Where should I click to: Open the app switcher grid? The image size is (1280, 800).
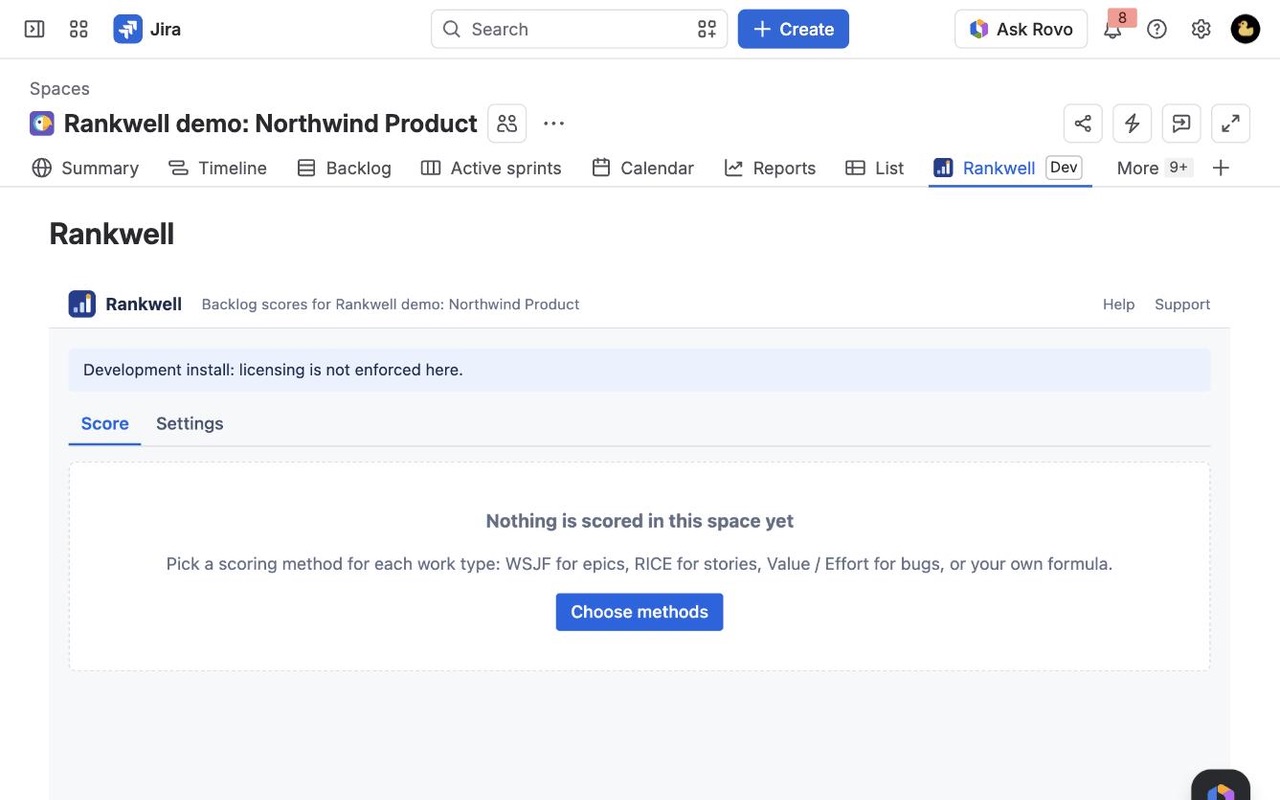coord(79,29)
